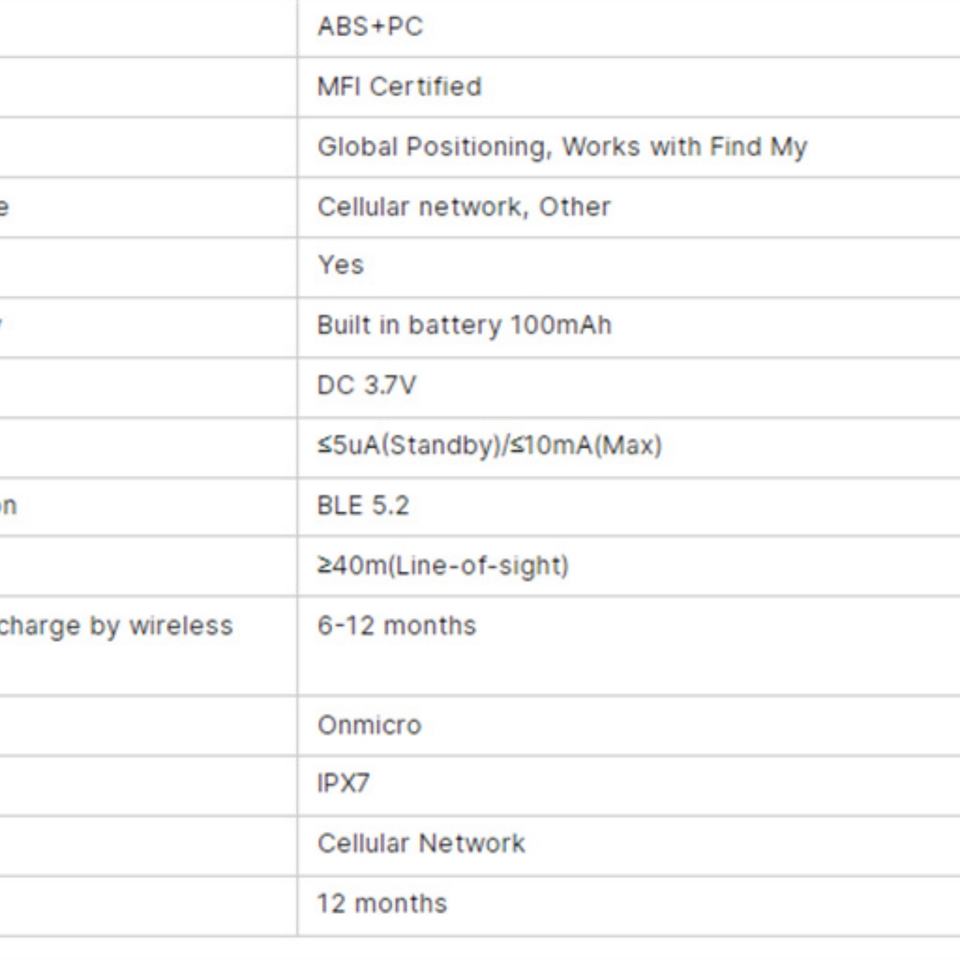
Task: Select Built in battery 100mAh text
Action: tap(463, 325)
